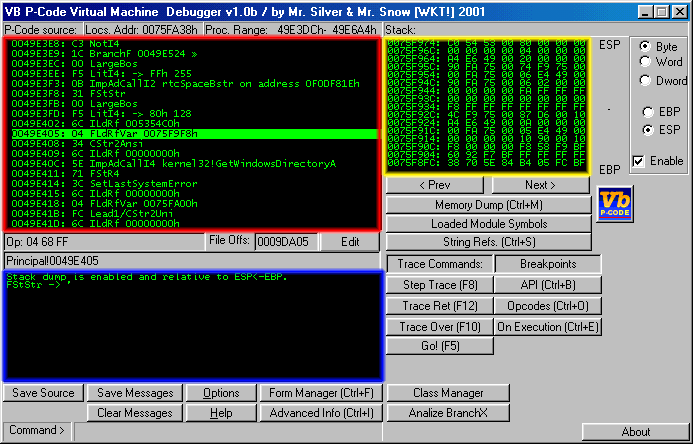Select the Dword radio button
693x444 pixels.
pyautogui.click(x=645, y=80)
